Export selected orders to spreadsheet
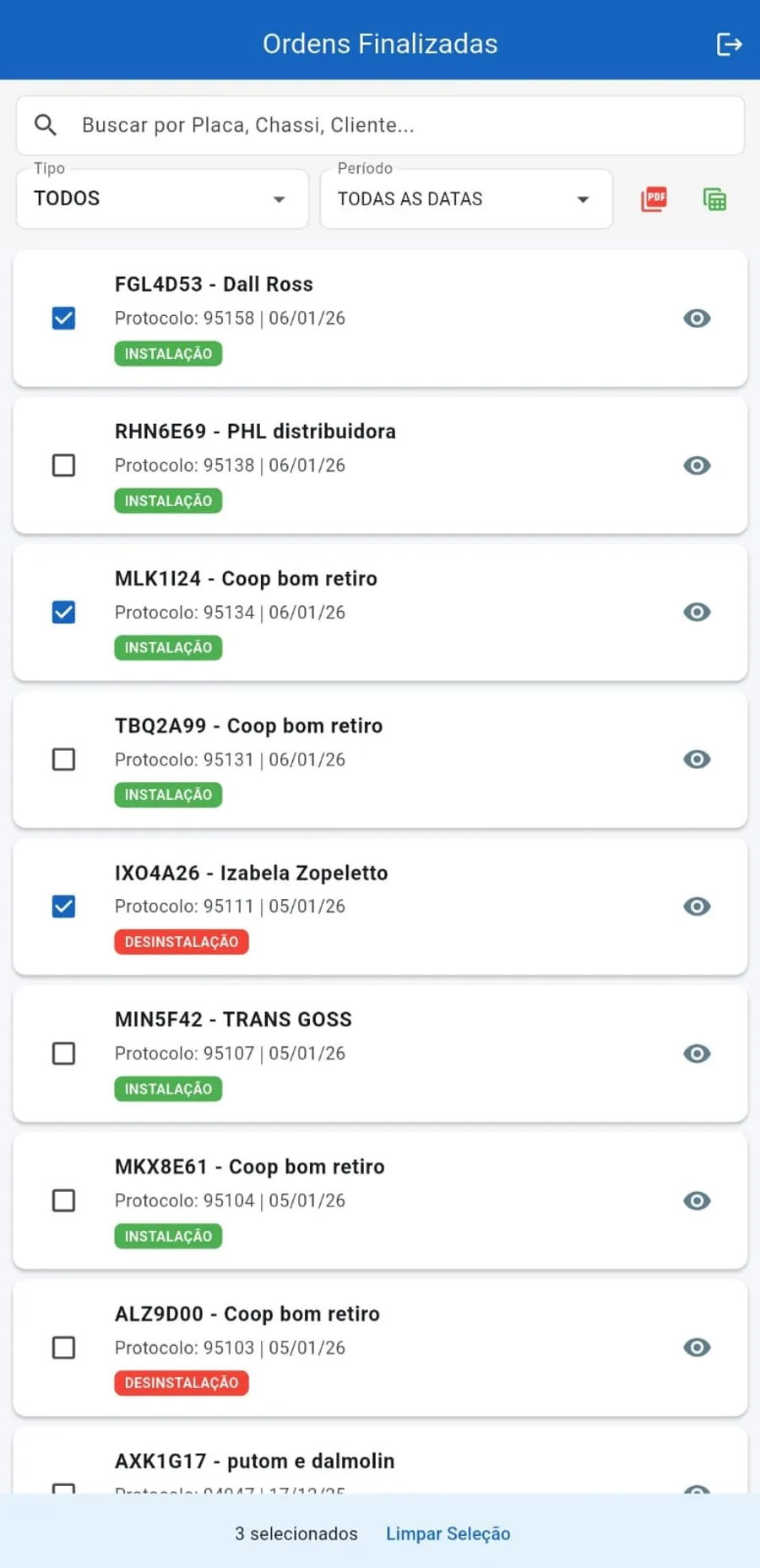The image size is (760, 1568). click(x=714, y=199)
